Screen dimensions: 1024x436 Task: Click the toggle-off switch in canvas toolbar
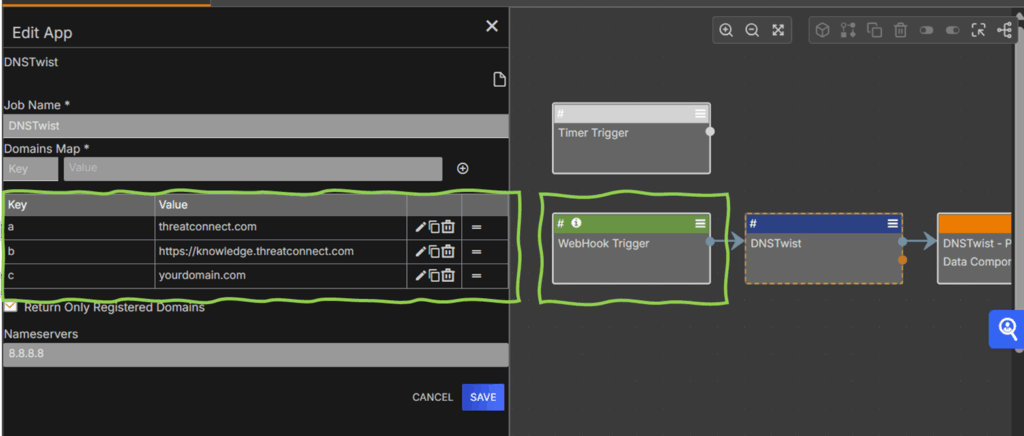(927, 30)
